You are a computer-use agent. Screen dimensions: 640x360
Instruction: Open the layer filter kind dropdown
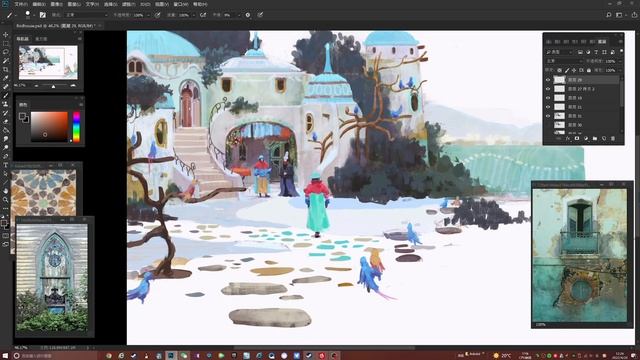pos(559,52)
